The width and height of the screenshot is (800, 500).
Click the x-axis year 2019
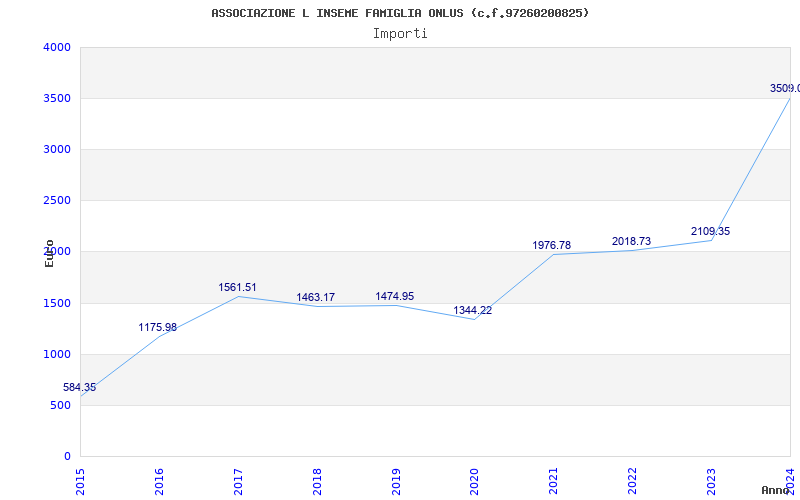click(x=396, y=481)
